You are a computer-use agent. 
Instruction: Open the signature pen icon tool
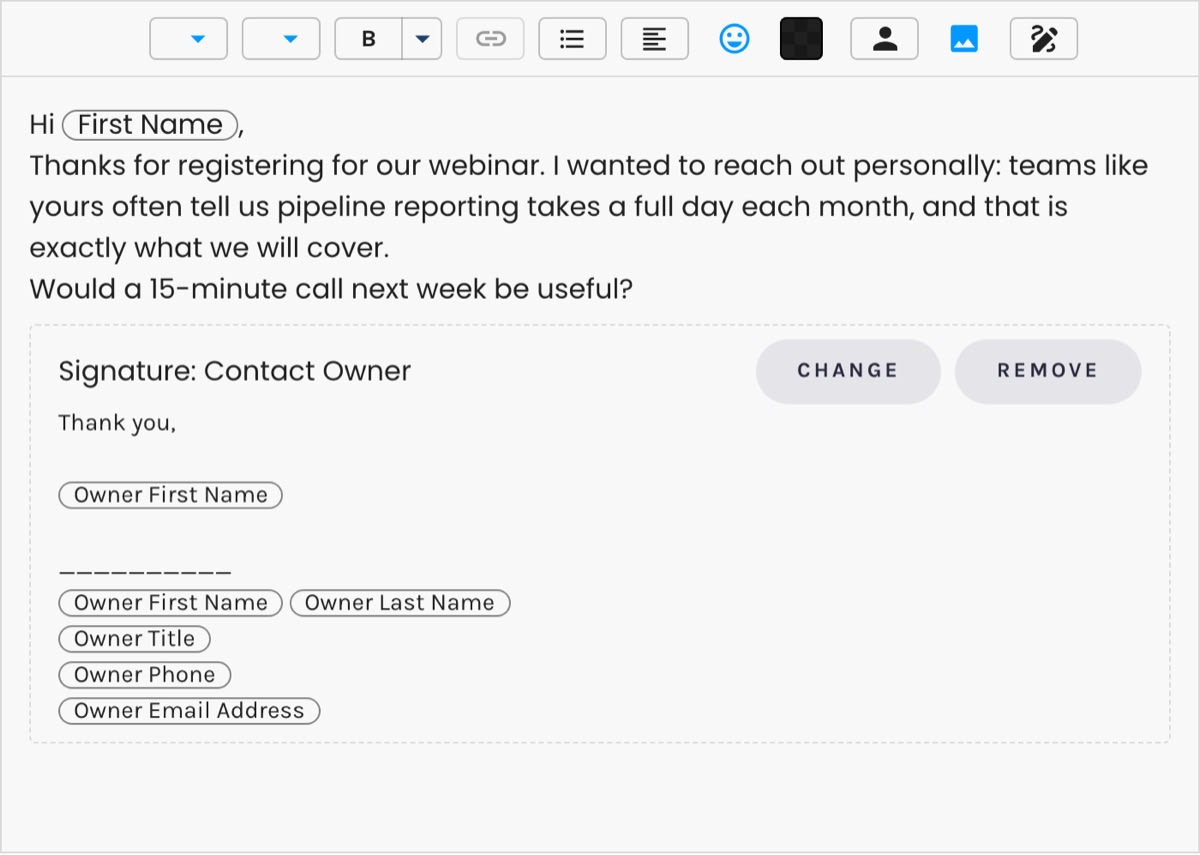click(x=1044, y=39)
